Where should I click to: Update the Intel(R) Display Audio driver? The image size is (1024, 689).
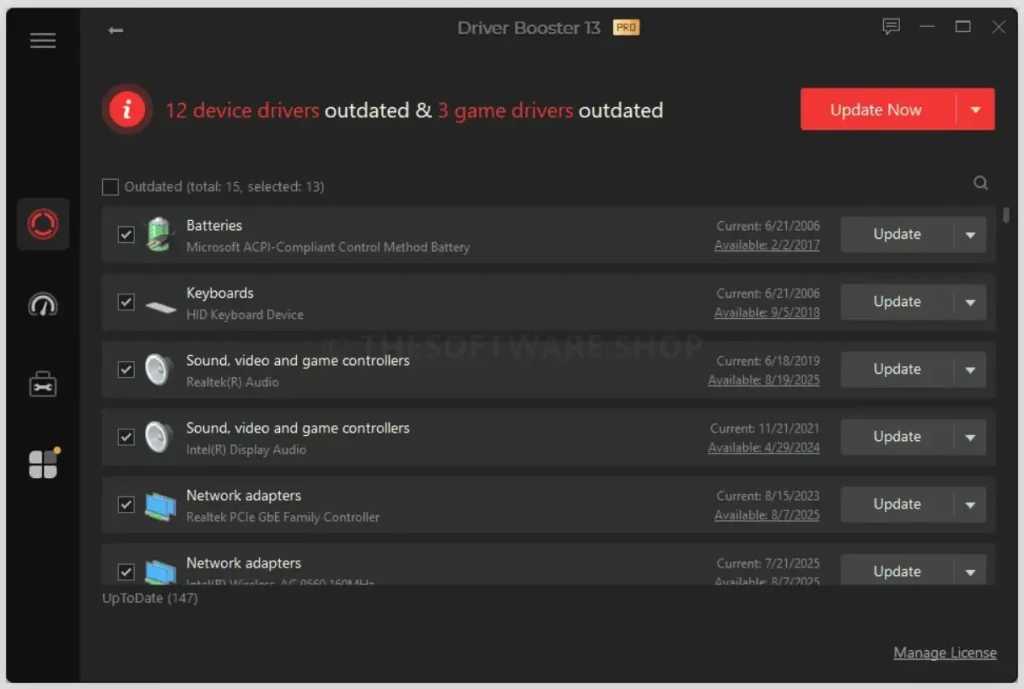(x=897, y=437)
